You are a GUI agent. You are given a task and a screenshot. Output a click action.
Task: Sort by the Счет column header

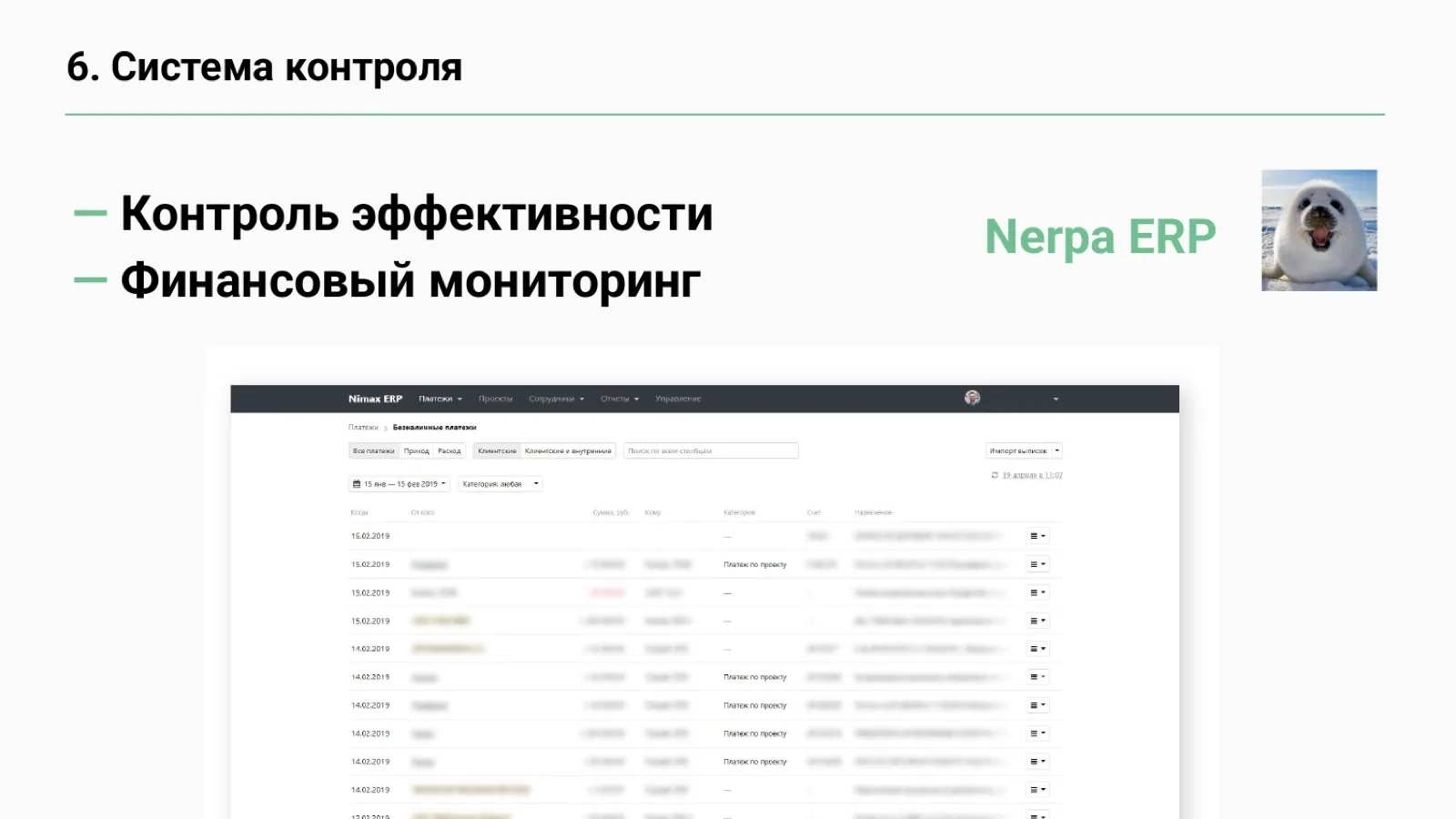pos(814,512)
